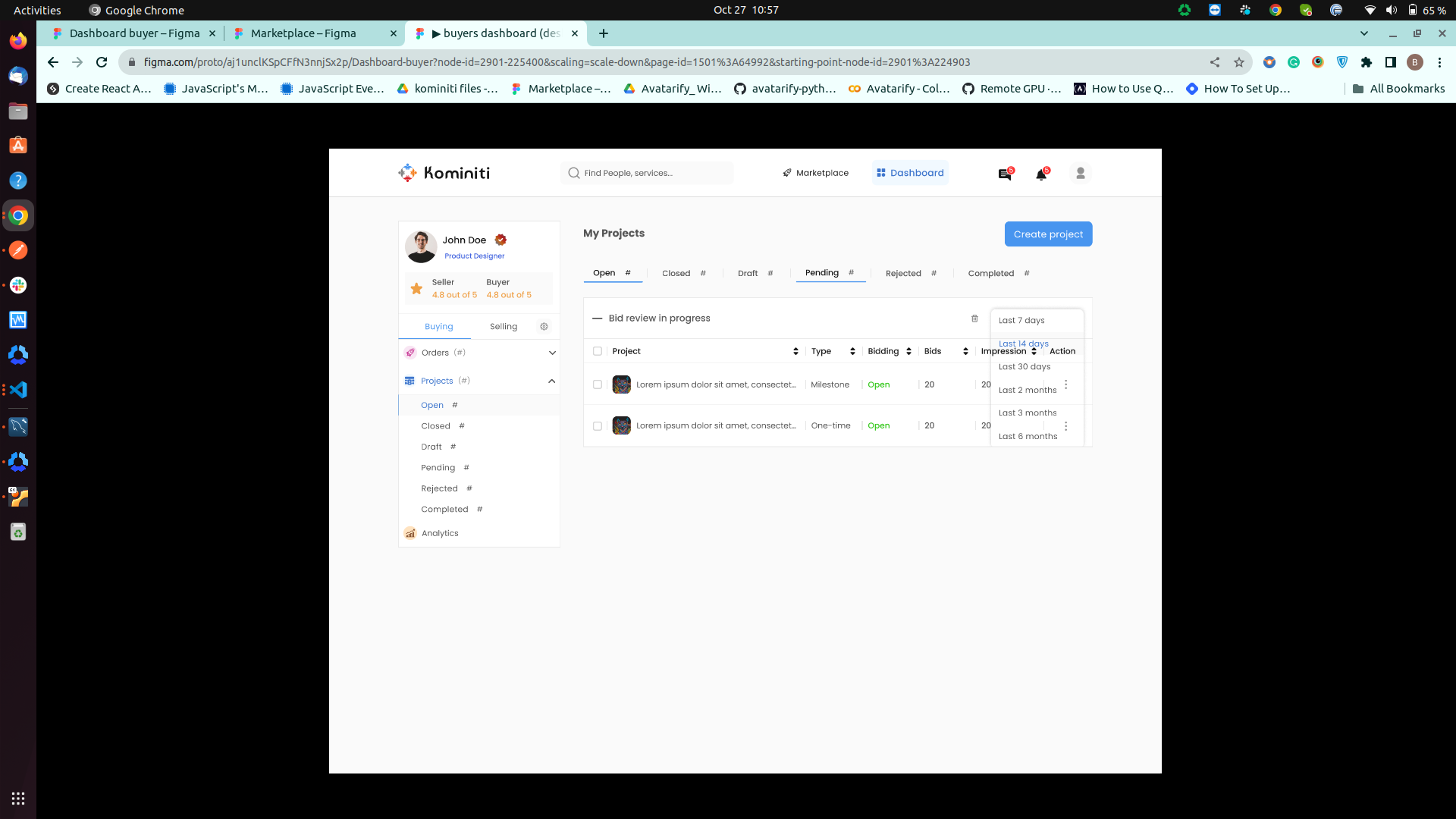The height and width of the screenshot is (819, 1456).
Task: Switch to the Selling tab
Action: tap(504, 327)
